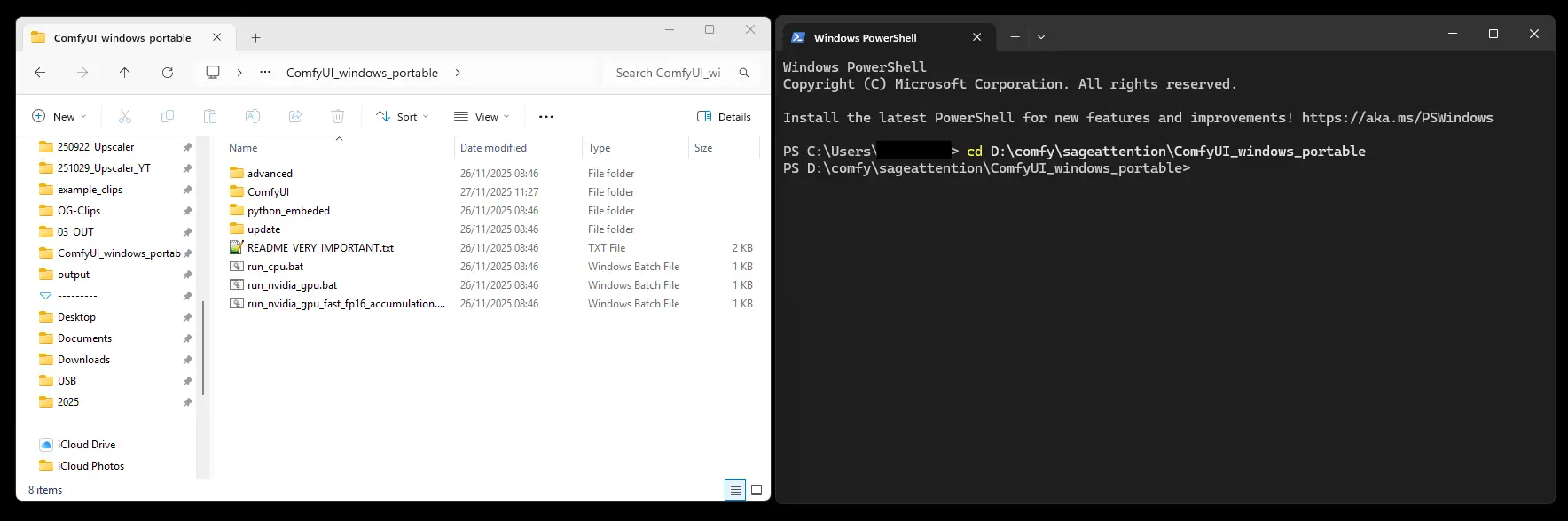This screenshot has height=521, width=1568.
Task: Click the Delete trash icon
Action: coord(338,116)
